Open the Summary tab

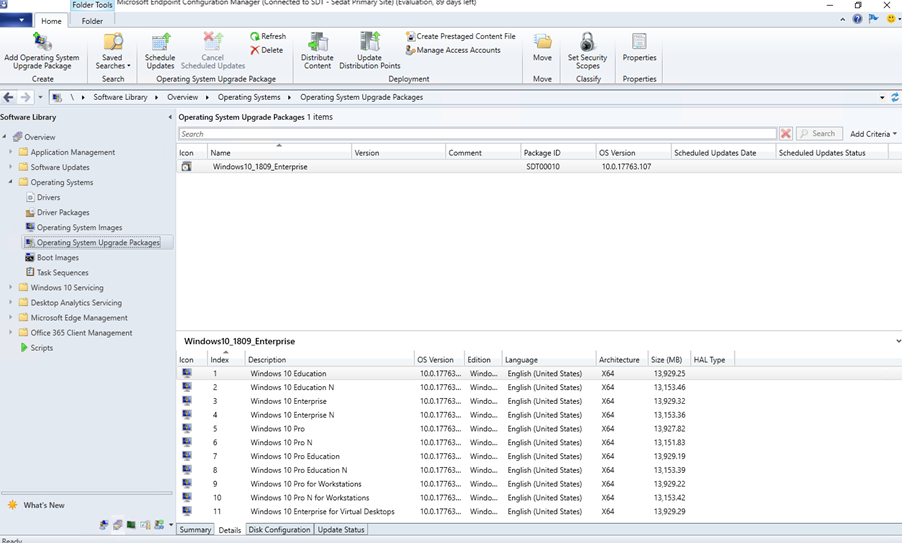[x=195, y=530]
